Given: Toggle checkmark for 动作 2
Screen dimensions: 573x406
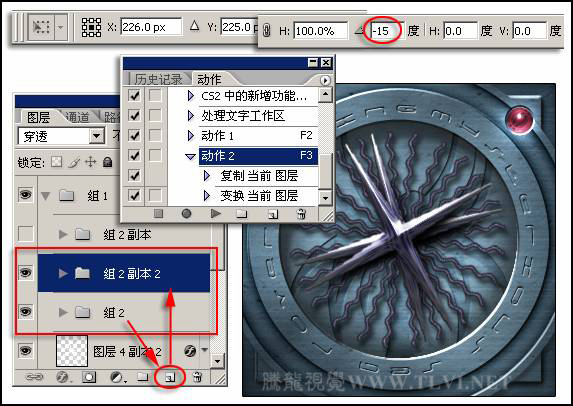Looking at the screenshot, I should tap(134, 155).
